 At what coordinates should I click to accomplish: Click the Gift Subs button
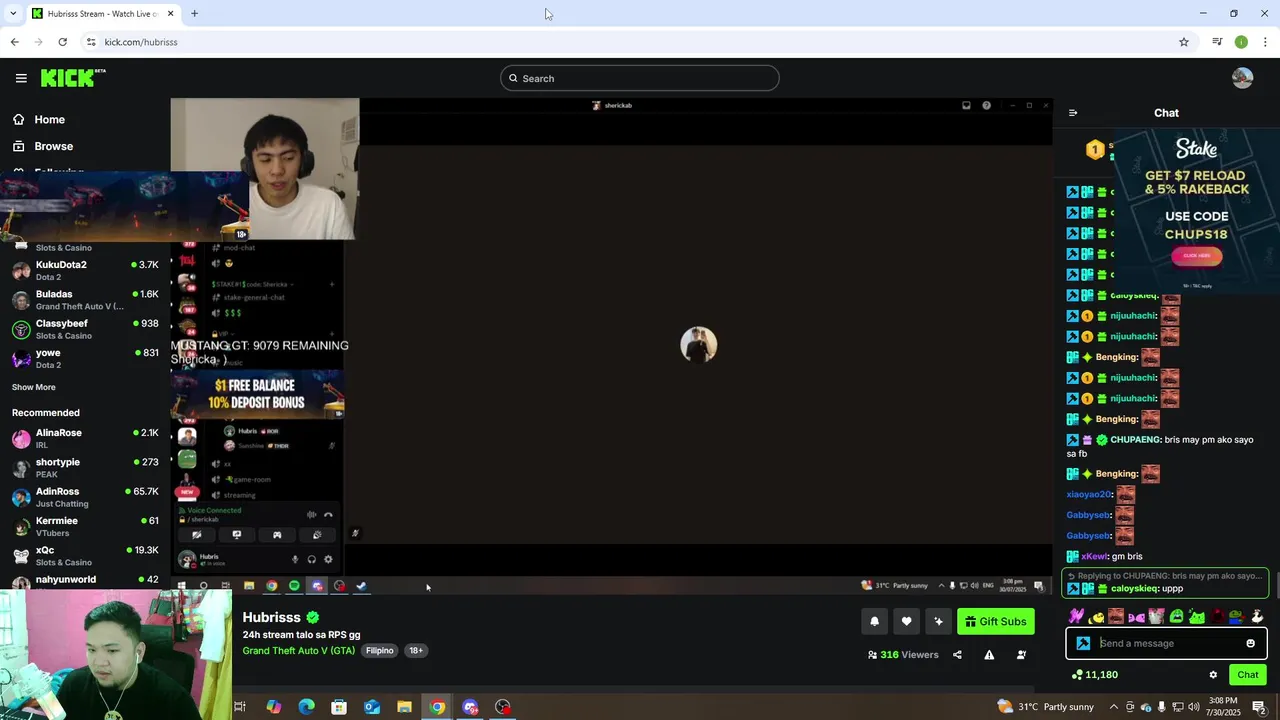click(x=995, y=621)
